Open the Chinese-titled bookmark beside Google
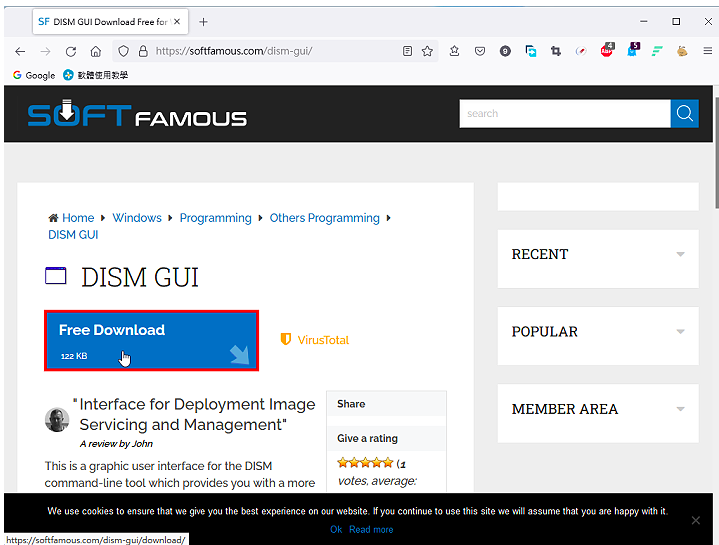The height and width of the screenshot is (545, 719). coord(95,75)
